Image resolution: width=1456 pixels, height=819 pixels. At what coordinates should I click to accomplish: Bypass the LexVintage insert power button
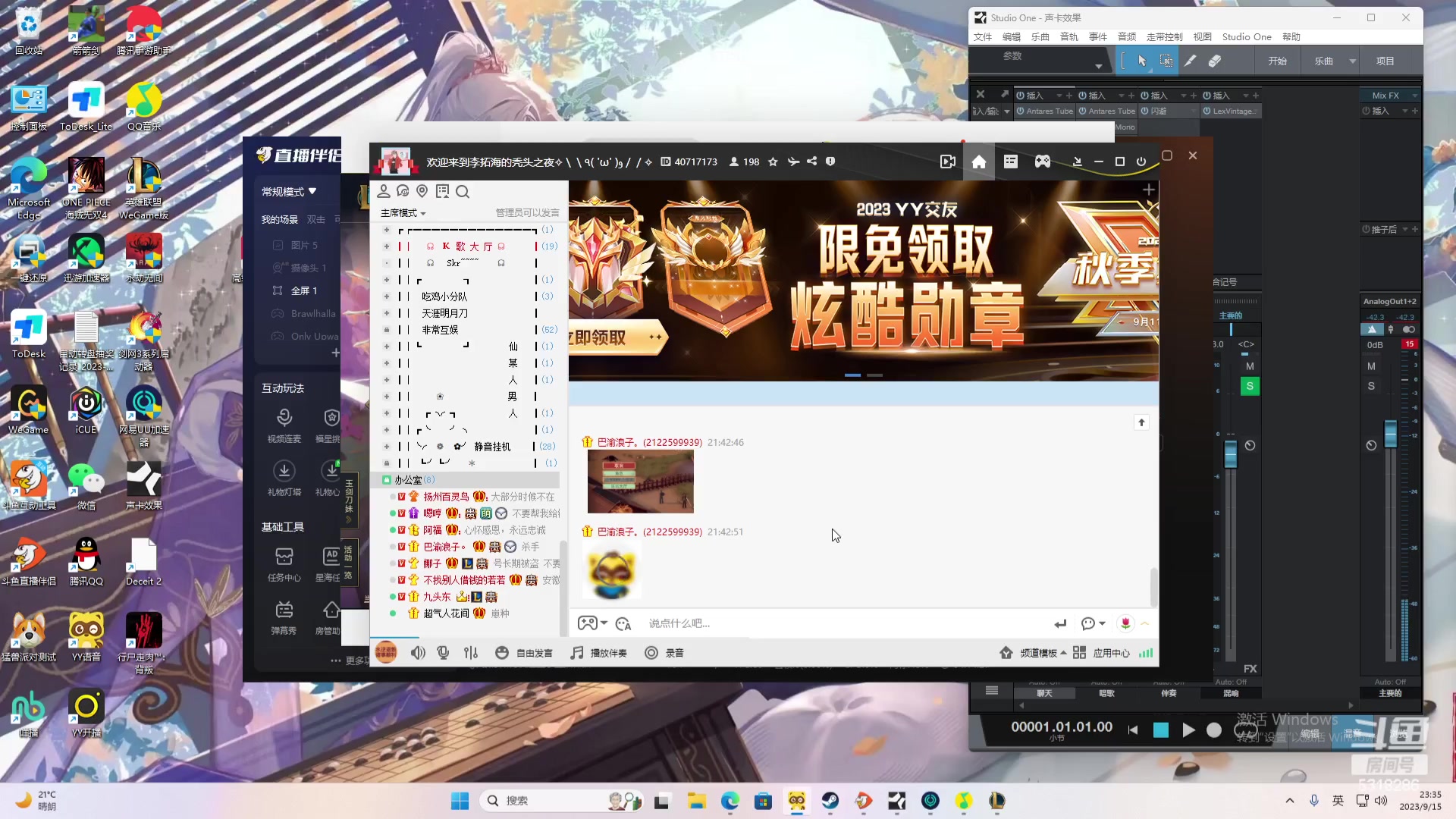coord(1207,111)
